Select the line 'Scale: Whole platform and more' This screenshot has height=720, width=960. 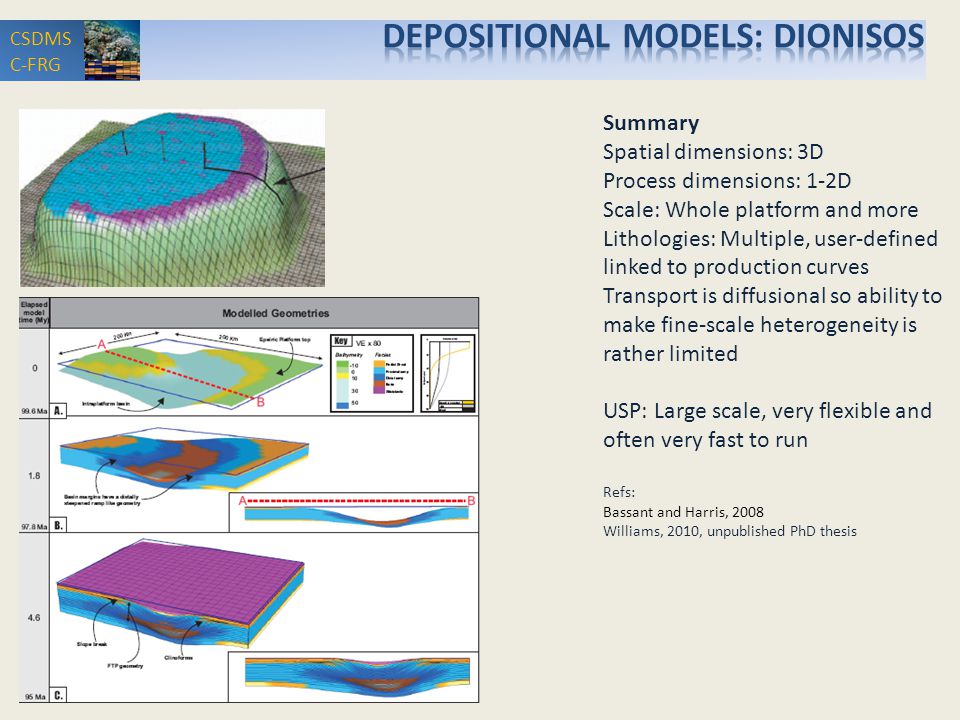coord(760,209)
